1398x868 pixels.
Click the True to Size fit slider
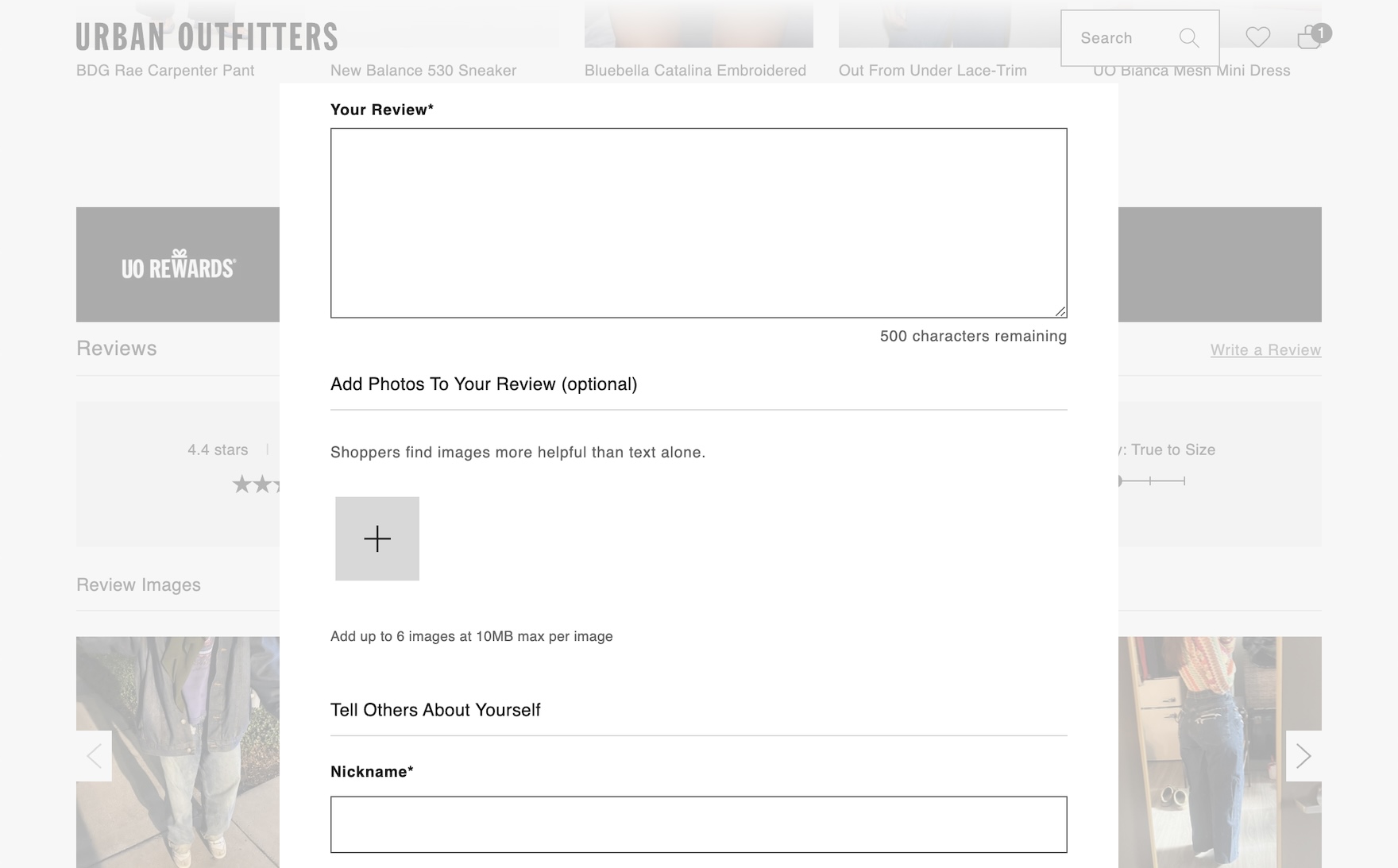coord(1152,480)
